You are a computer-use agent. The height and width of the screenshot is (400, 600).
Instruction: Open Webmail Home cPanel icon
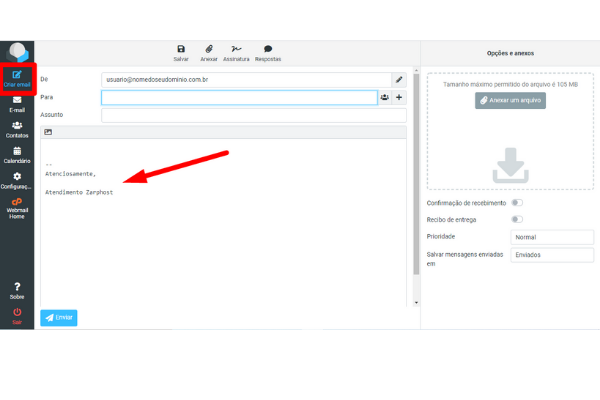pyautogui.click(x=17, y=208)
